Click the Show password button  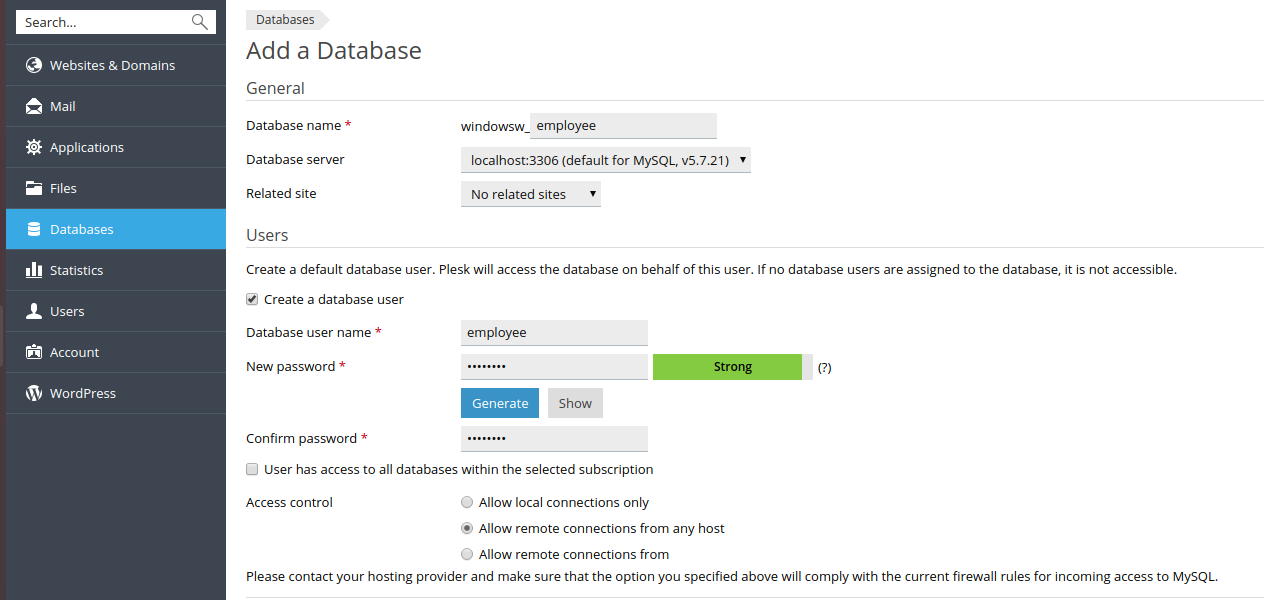click(x=575, y=403)
